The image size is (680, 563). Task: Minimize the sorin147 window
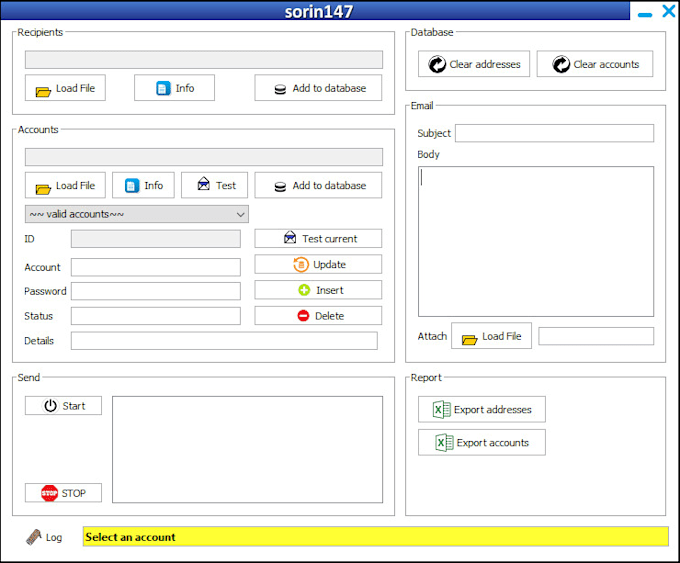click(x=645, y=14)
